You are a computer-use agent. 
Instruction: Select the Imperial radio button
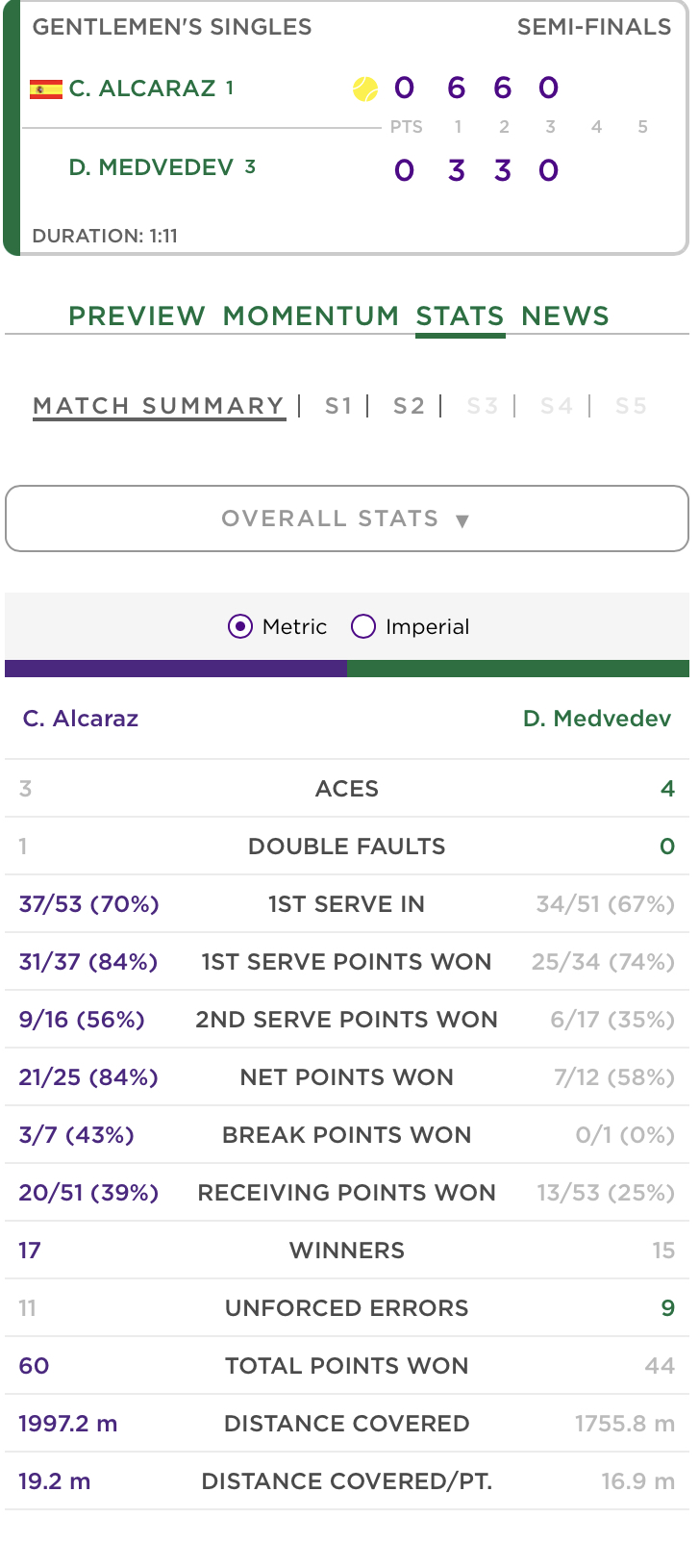point(363,627)
